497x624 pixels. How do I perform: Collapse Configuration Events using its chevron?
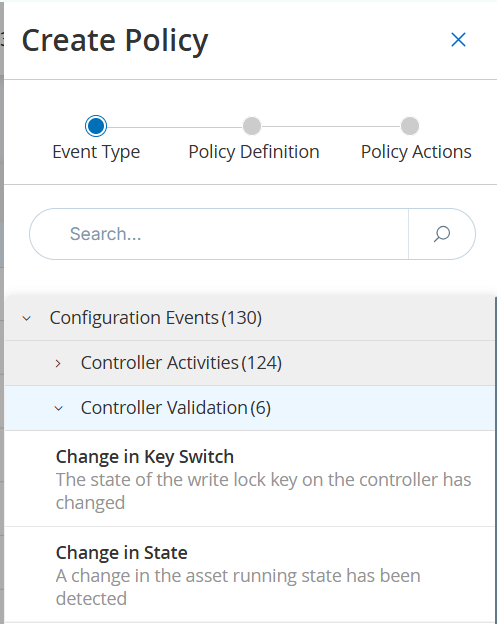pos(27,318)
